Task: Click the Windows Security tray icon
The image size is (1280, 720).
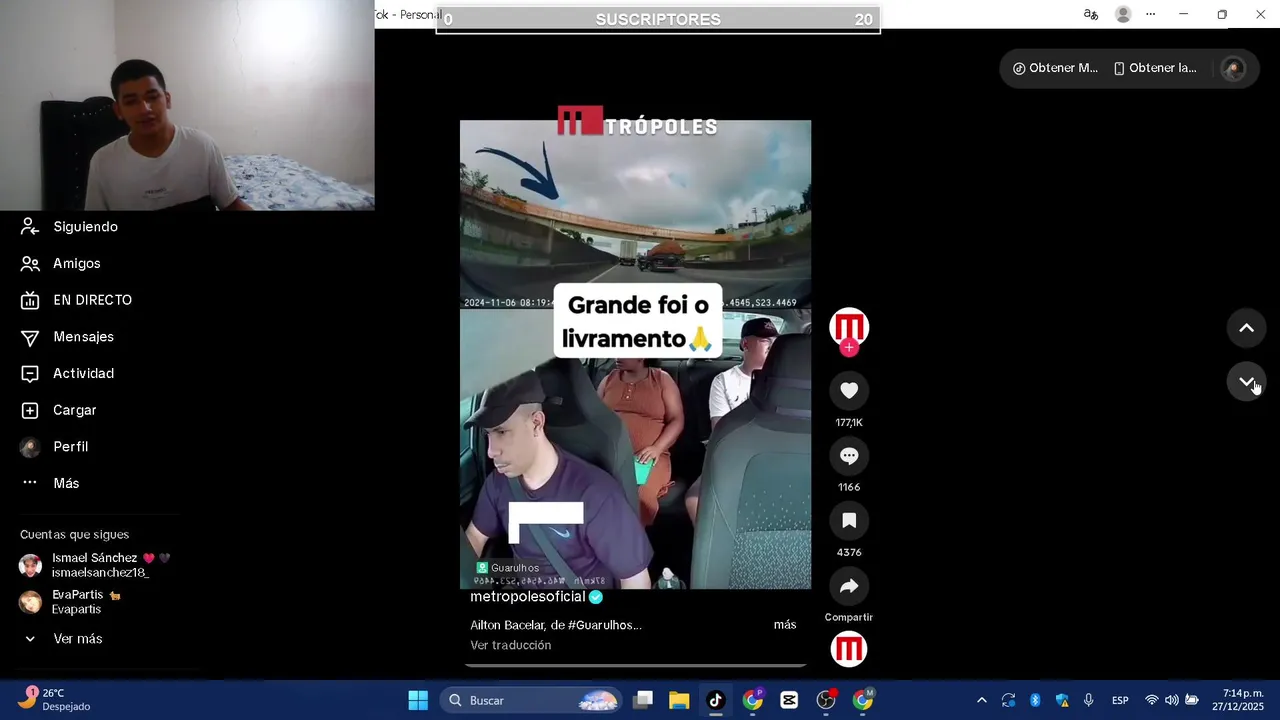Action: click(x=1062, y=700)
